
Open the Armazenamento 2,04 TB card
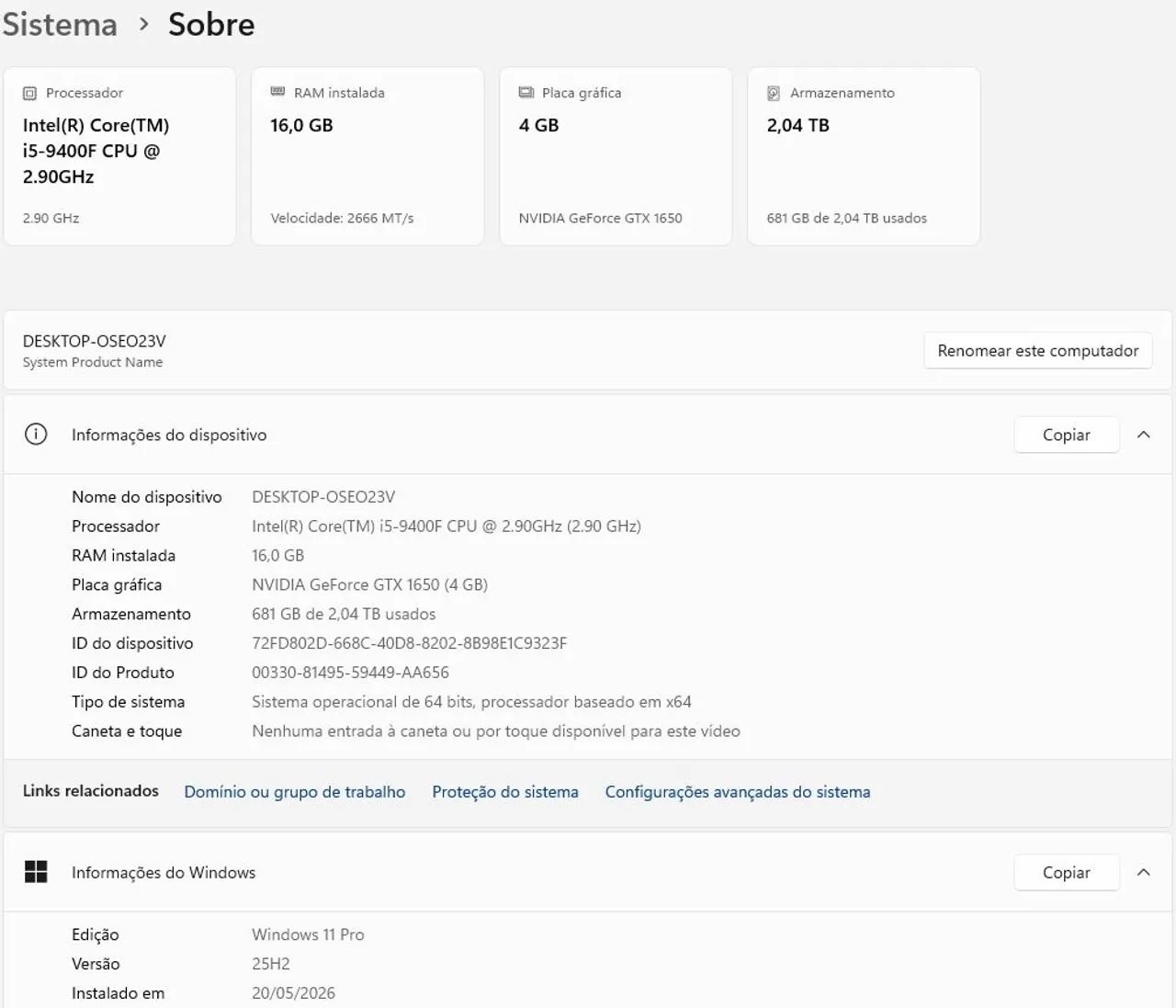coord(864,156)
